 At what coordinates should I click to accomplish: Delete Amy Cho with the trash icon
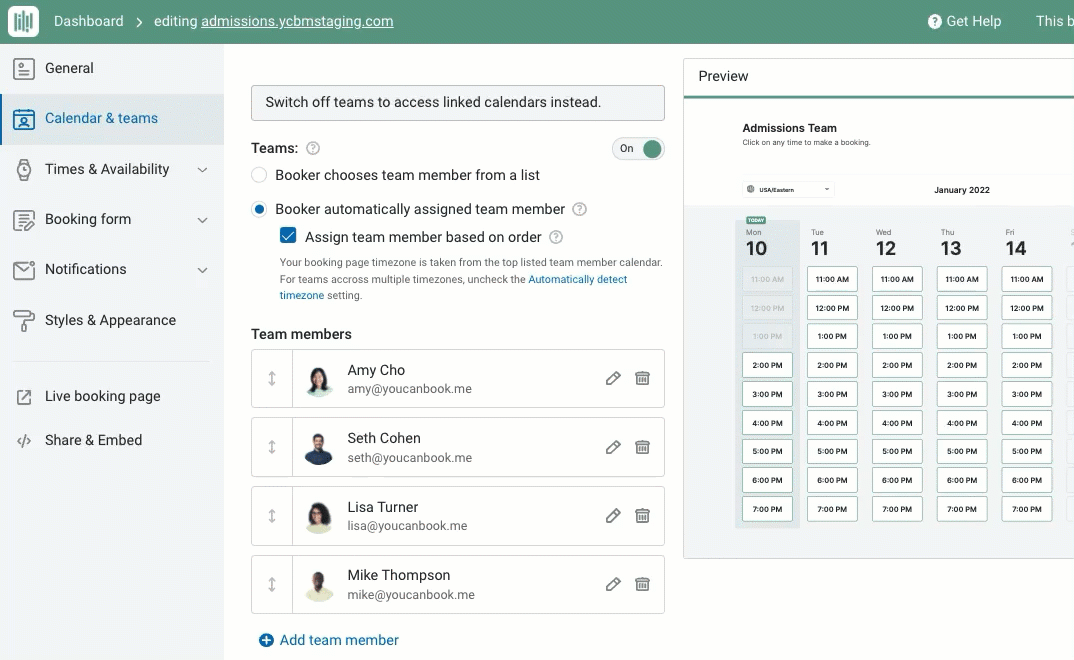642,379
